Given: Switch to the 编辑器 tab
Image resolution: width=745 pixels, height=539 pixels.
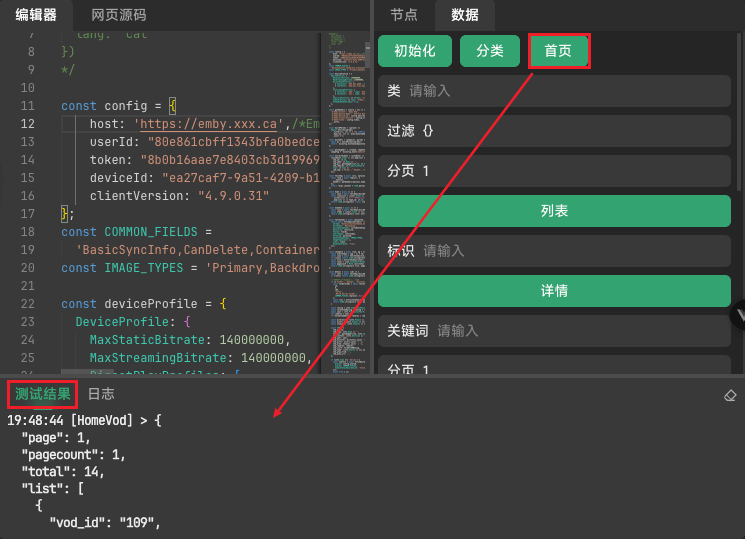Looking at the screenshot, I should pyautogui.click(x=36, y=15).
